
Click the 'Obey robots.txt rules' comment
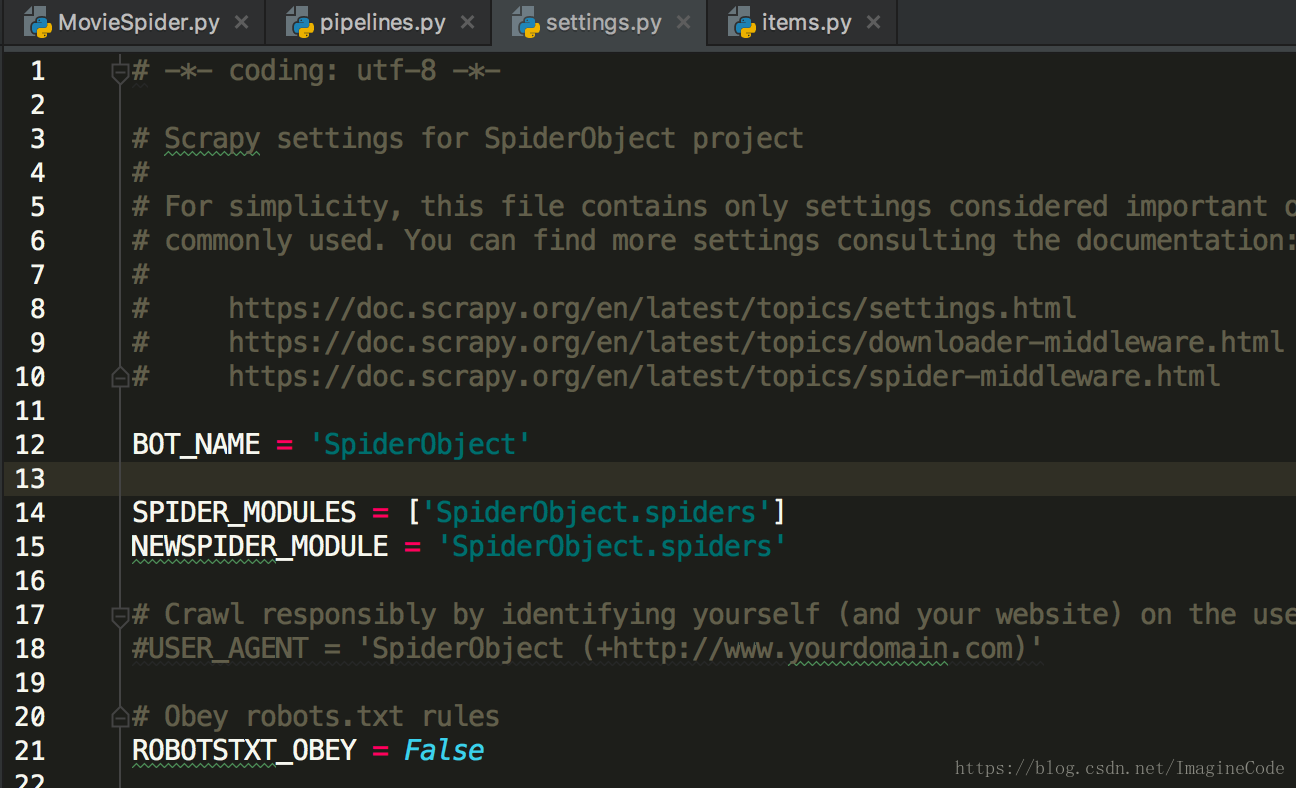coord(316,717)
